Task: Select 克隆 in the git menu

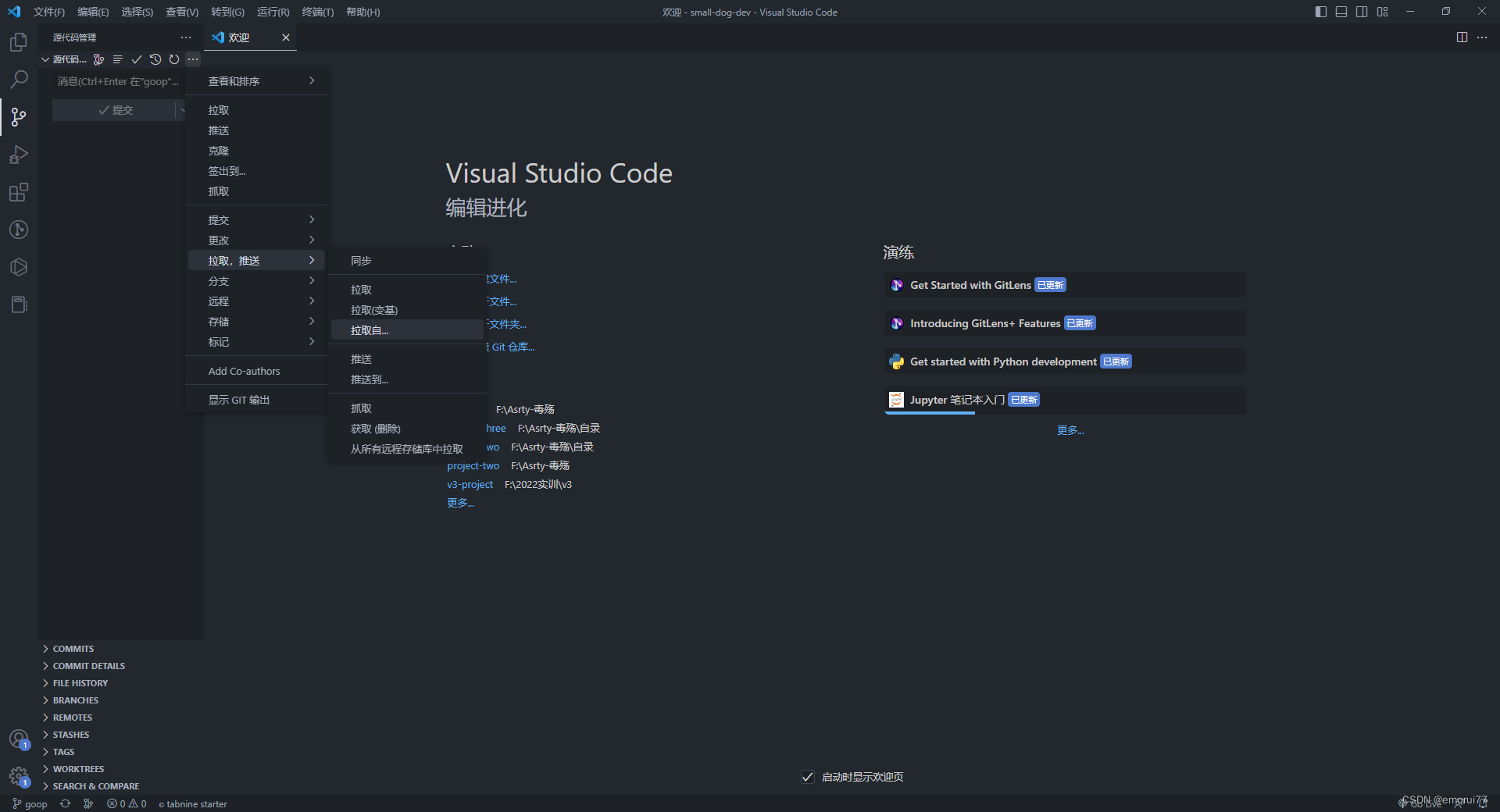Action: 256,151
